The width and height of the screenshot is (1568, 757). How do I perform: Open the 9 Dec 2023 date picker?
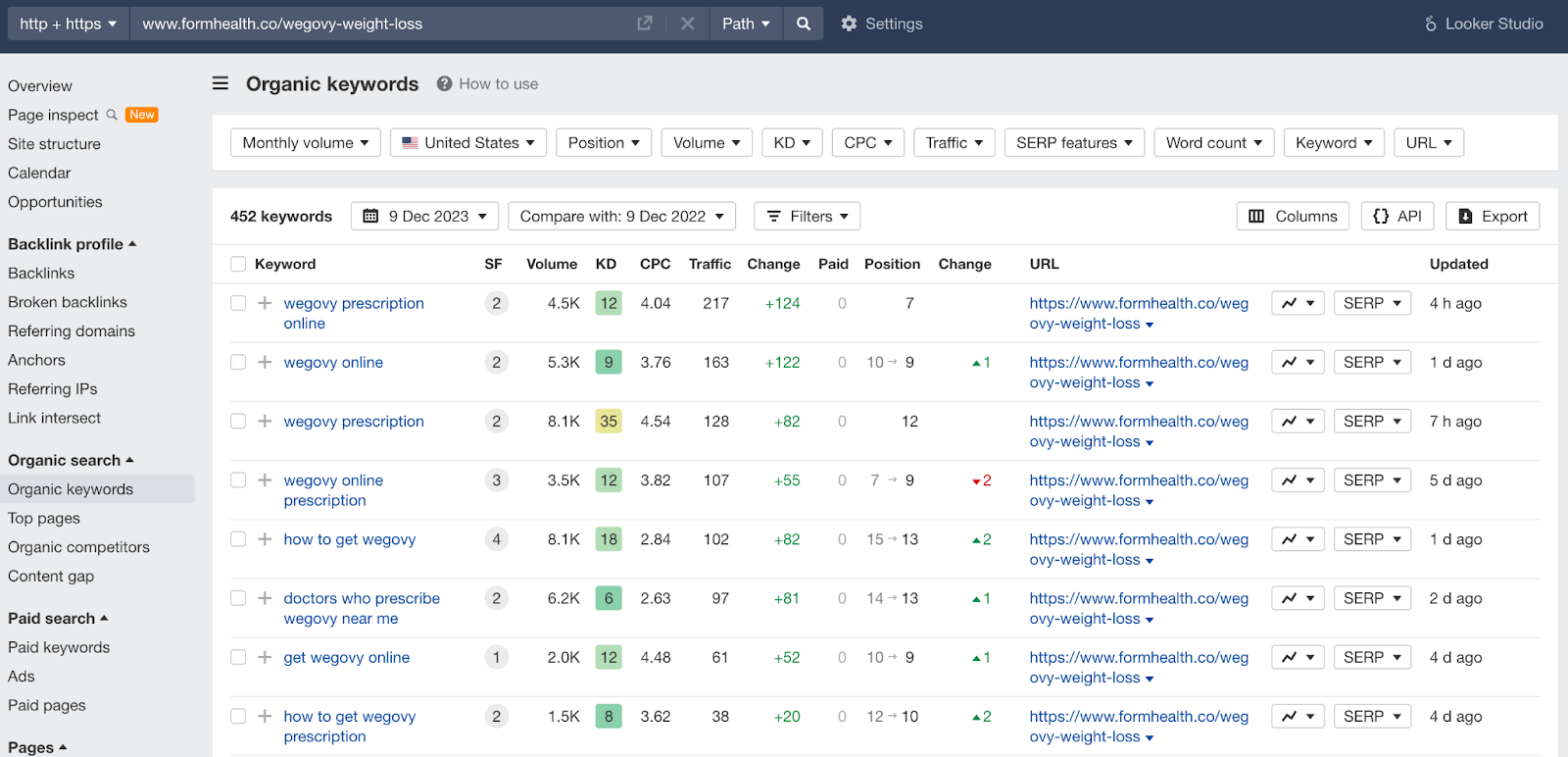[x=424, y=216]
